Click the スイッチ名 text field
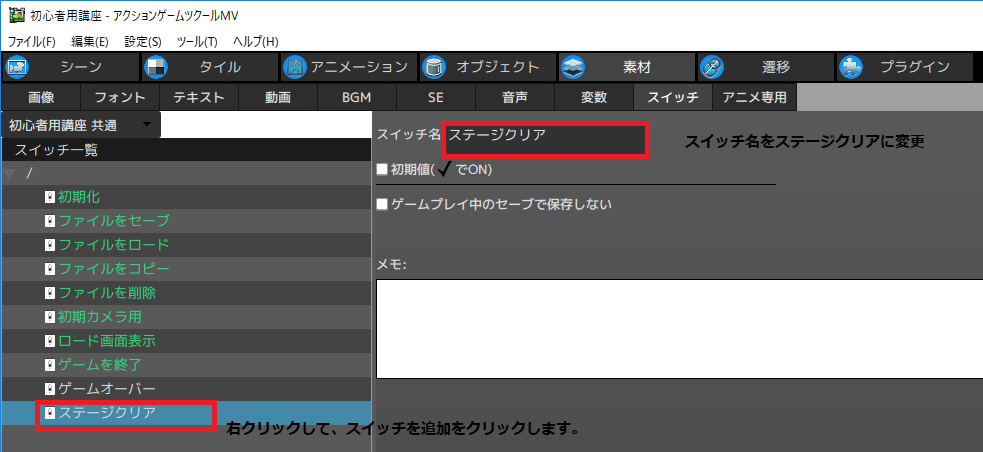 [545, 140]
